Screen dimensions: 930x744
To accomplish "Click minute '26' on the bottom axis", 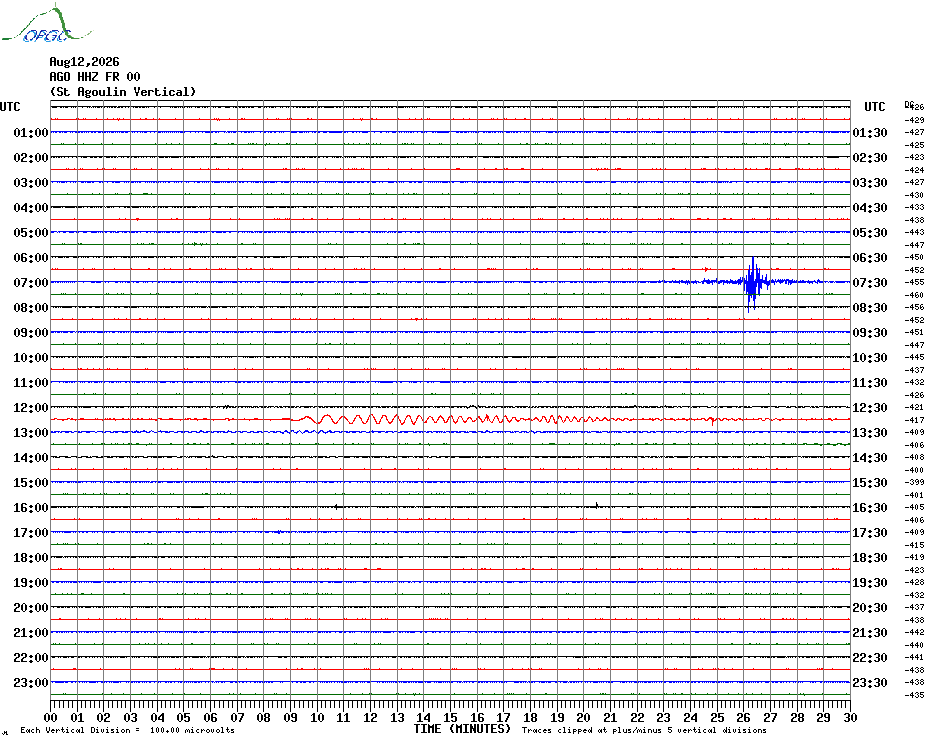I will (744, 718).
